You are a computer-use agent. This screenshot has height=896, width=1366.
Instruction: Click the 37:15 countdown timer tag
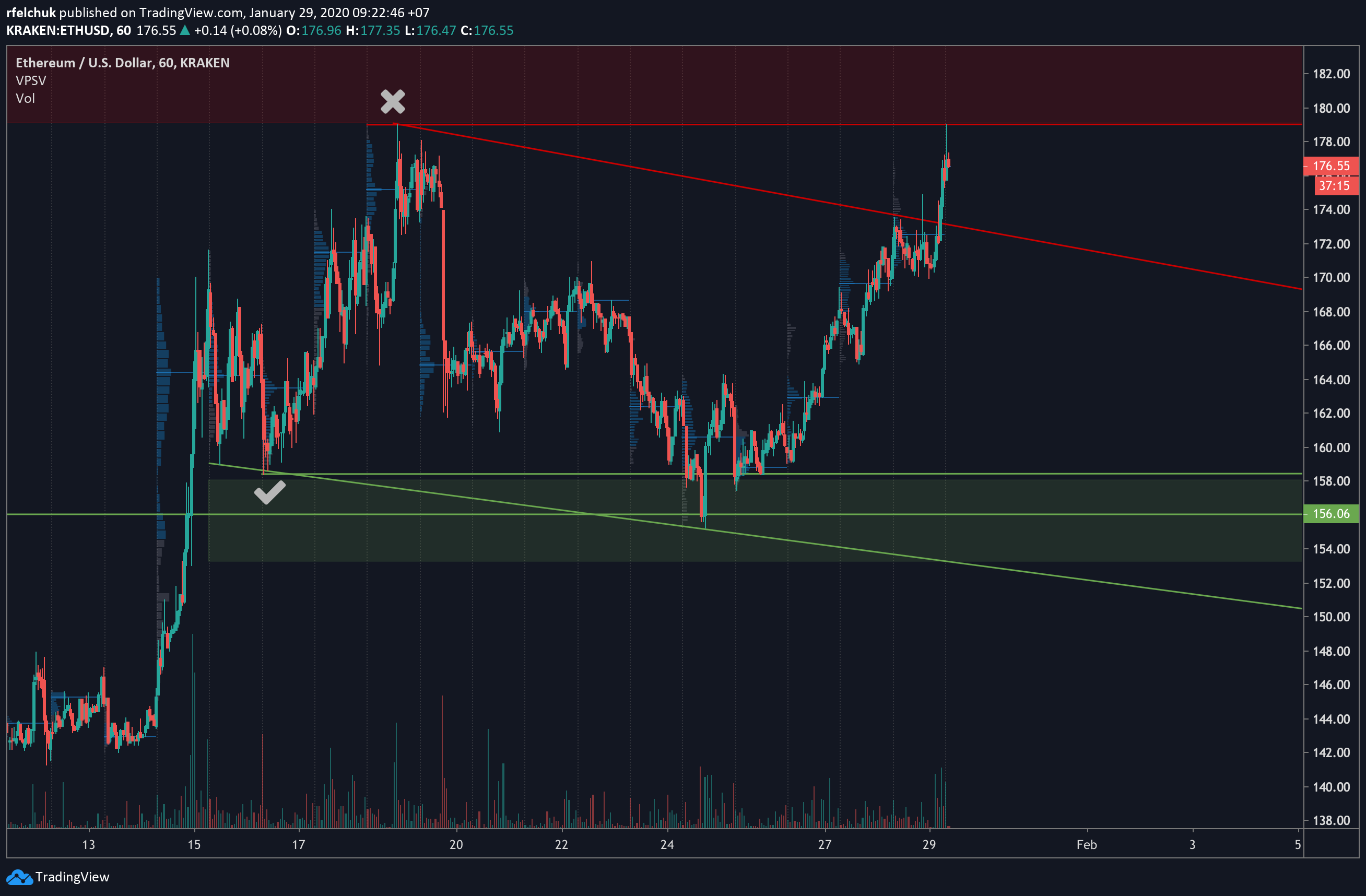click(1336, 185)
